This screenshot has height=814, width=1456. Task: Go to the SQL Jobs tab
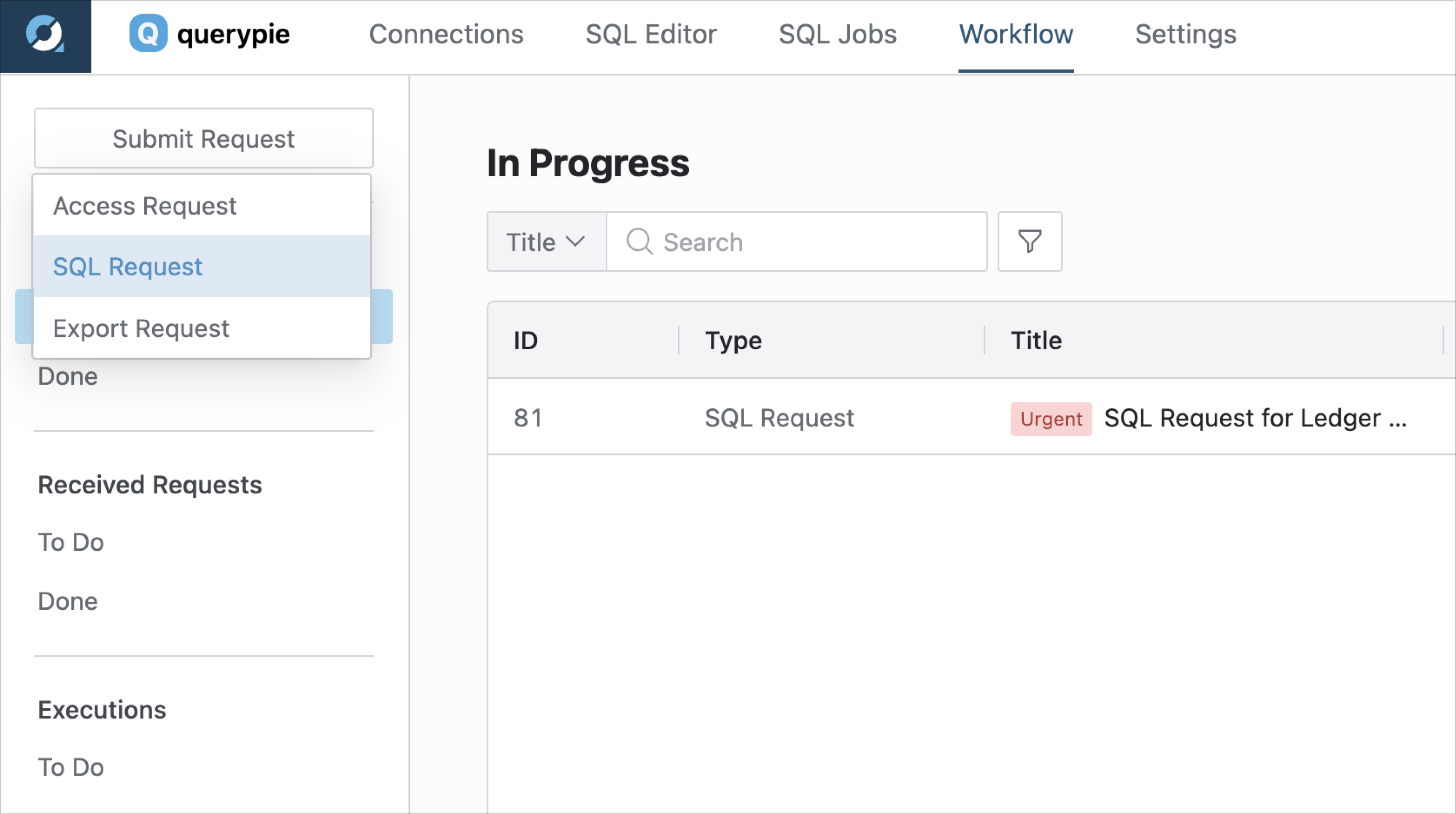click(x=838, y=35)
